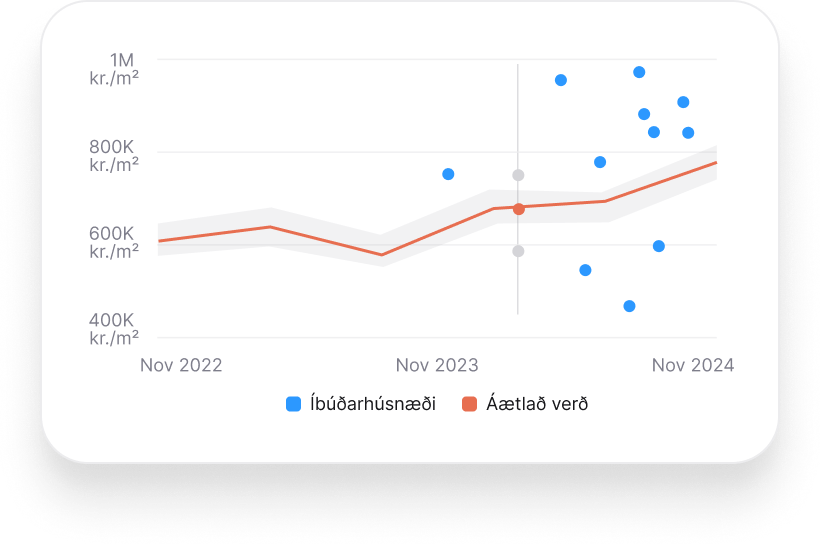
Task: Click the 1M kr./m² y-axis label
Action: (114, 68)
